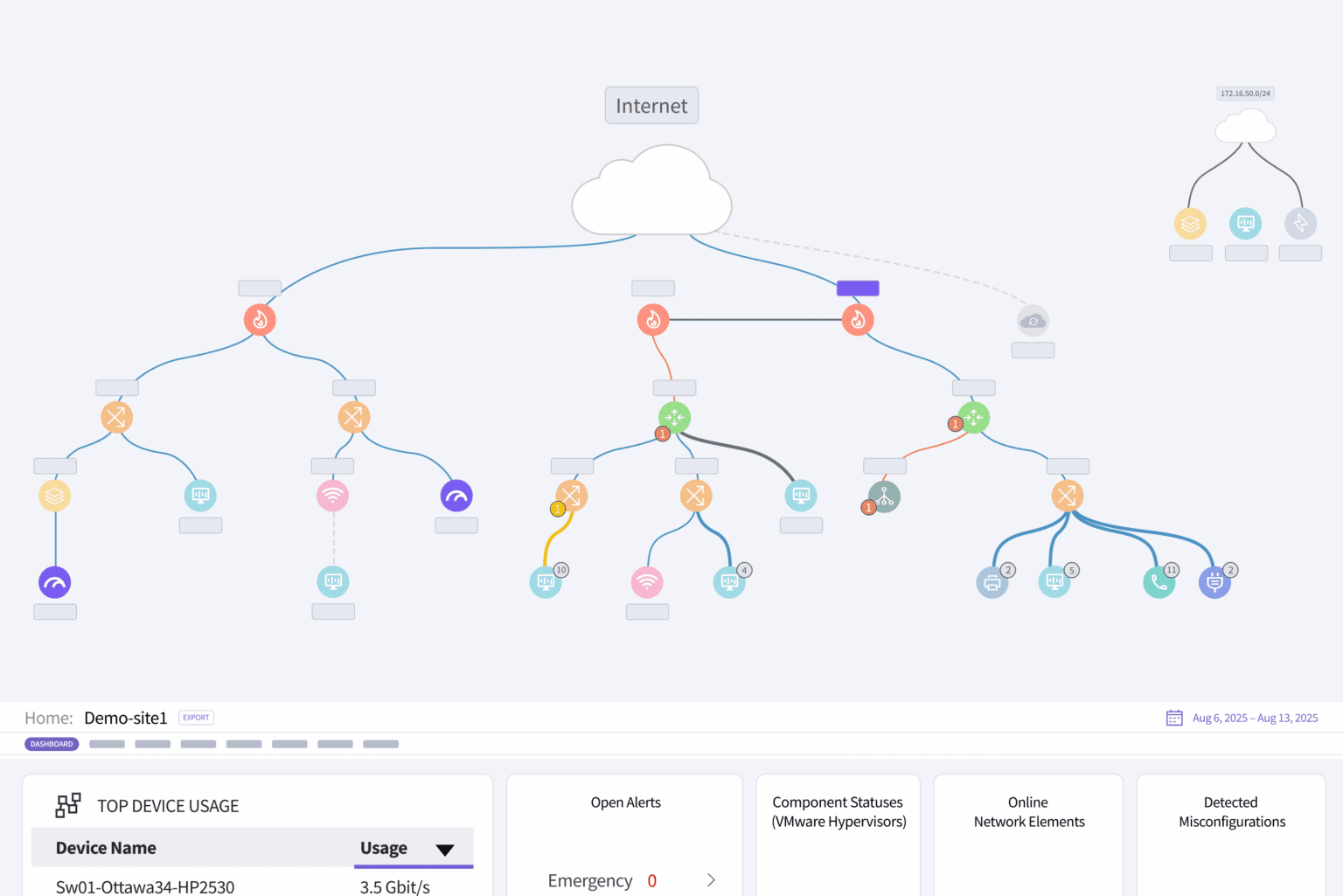
Task: Click the yellow stacked layers device icon
Action: pyautogui.click(x=55, y=496)
